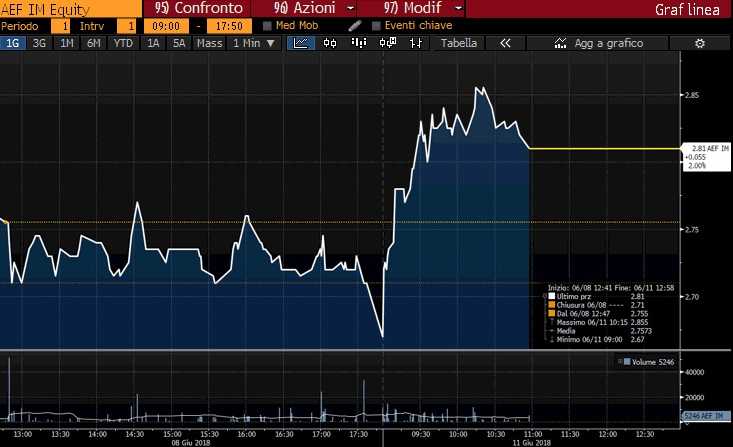Enable the Eventi chiave checkbox

tap(376, 26)
